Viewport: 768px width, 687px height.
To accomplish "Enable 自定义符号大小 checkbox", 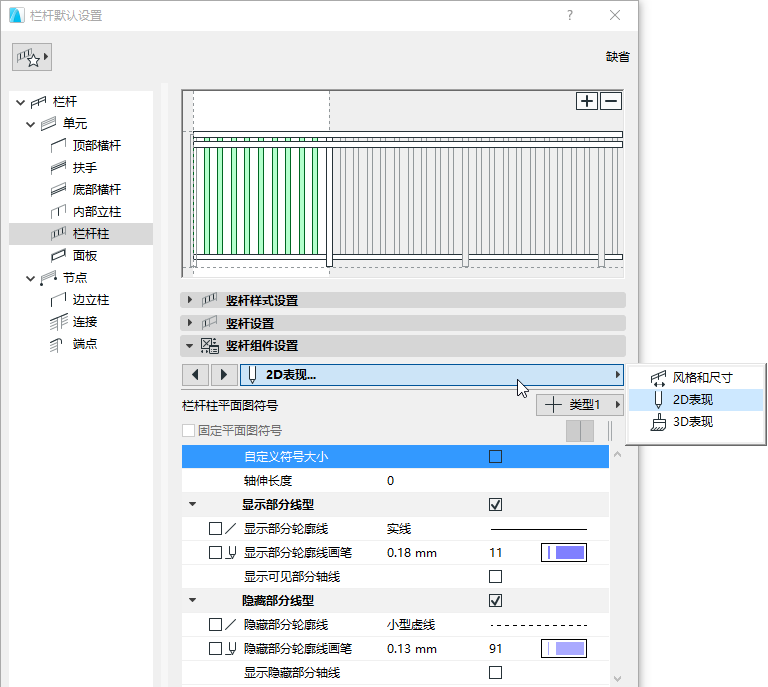I will 495,457.
